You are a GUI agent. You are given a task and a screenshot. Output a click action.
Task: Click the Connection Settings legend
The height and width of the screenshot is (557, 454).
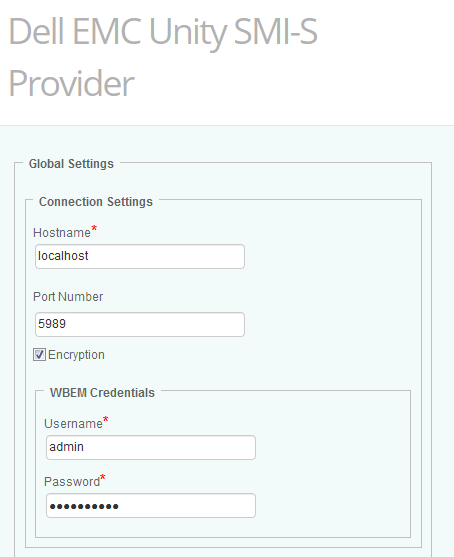point(96,202)
